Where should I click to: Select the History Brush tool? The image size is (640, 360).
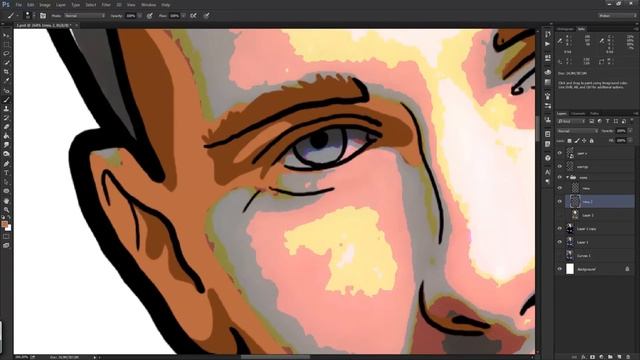click(6, 118)
